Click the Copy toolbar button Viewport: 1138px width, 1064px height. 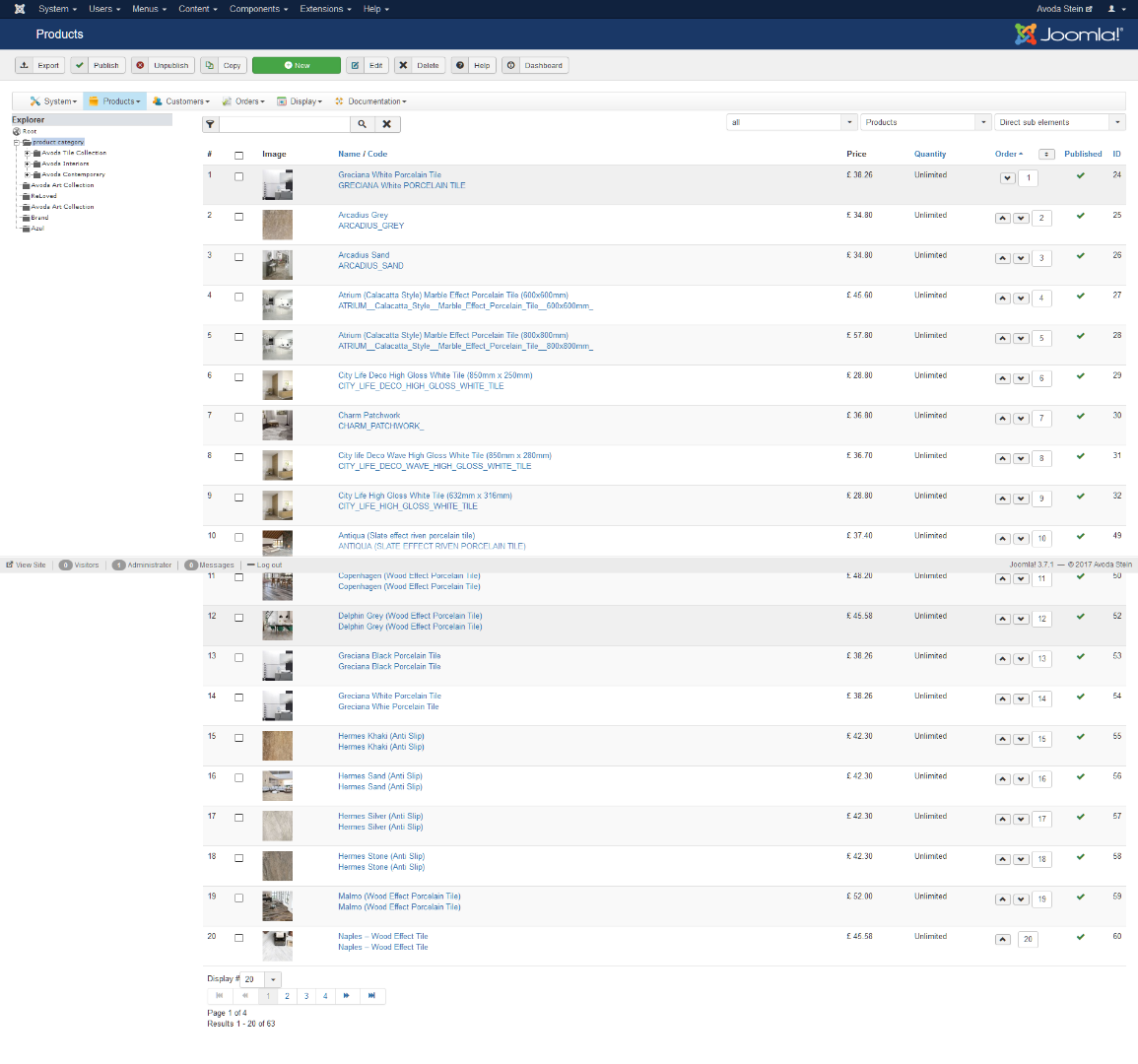224,65
